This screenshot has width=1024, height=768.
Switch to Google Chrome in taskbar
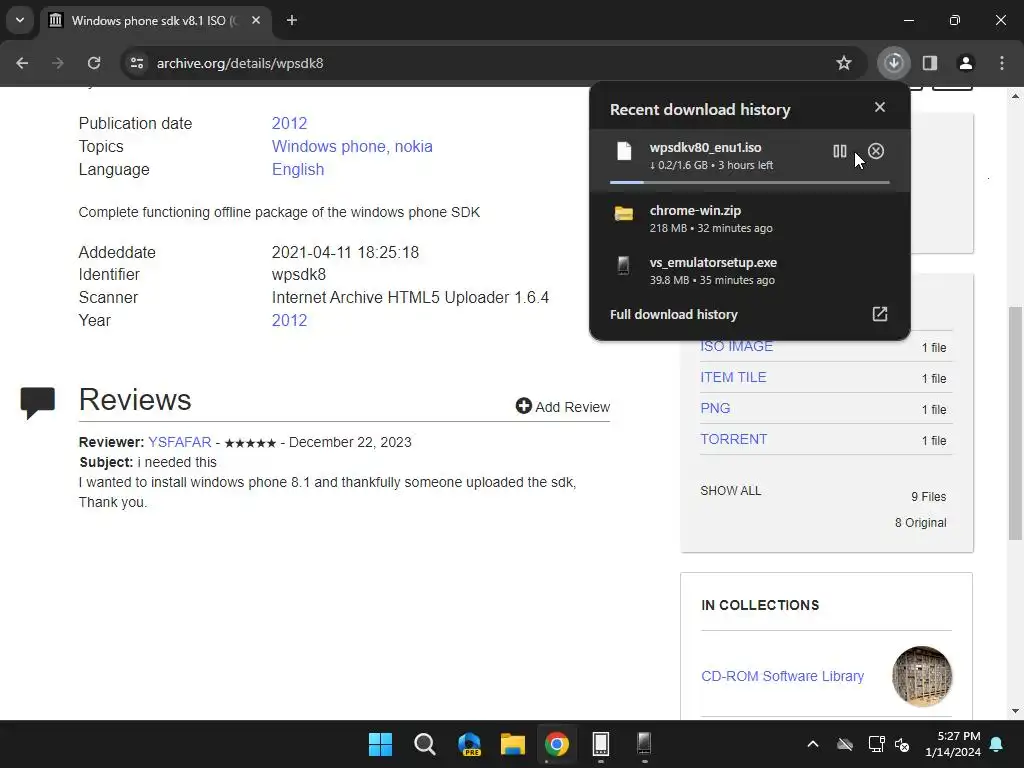pos(556,744)
